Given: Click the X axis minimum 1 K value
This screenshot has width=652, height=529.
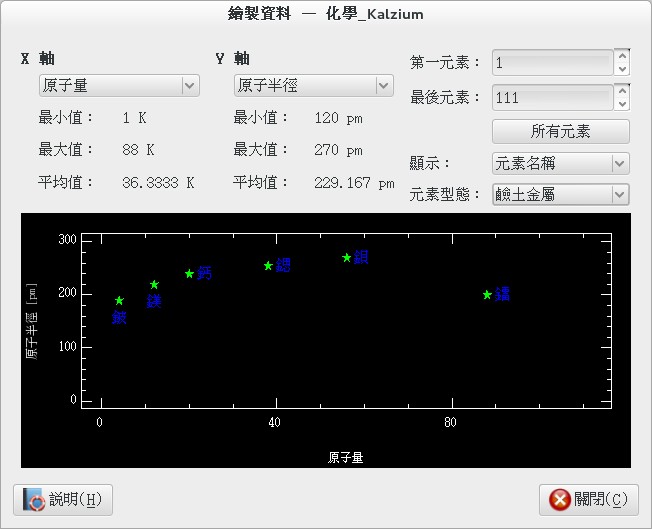Looking at the screenshot, I should (x=134, y=118).
